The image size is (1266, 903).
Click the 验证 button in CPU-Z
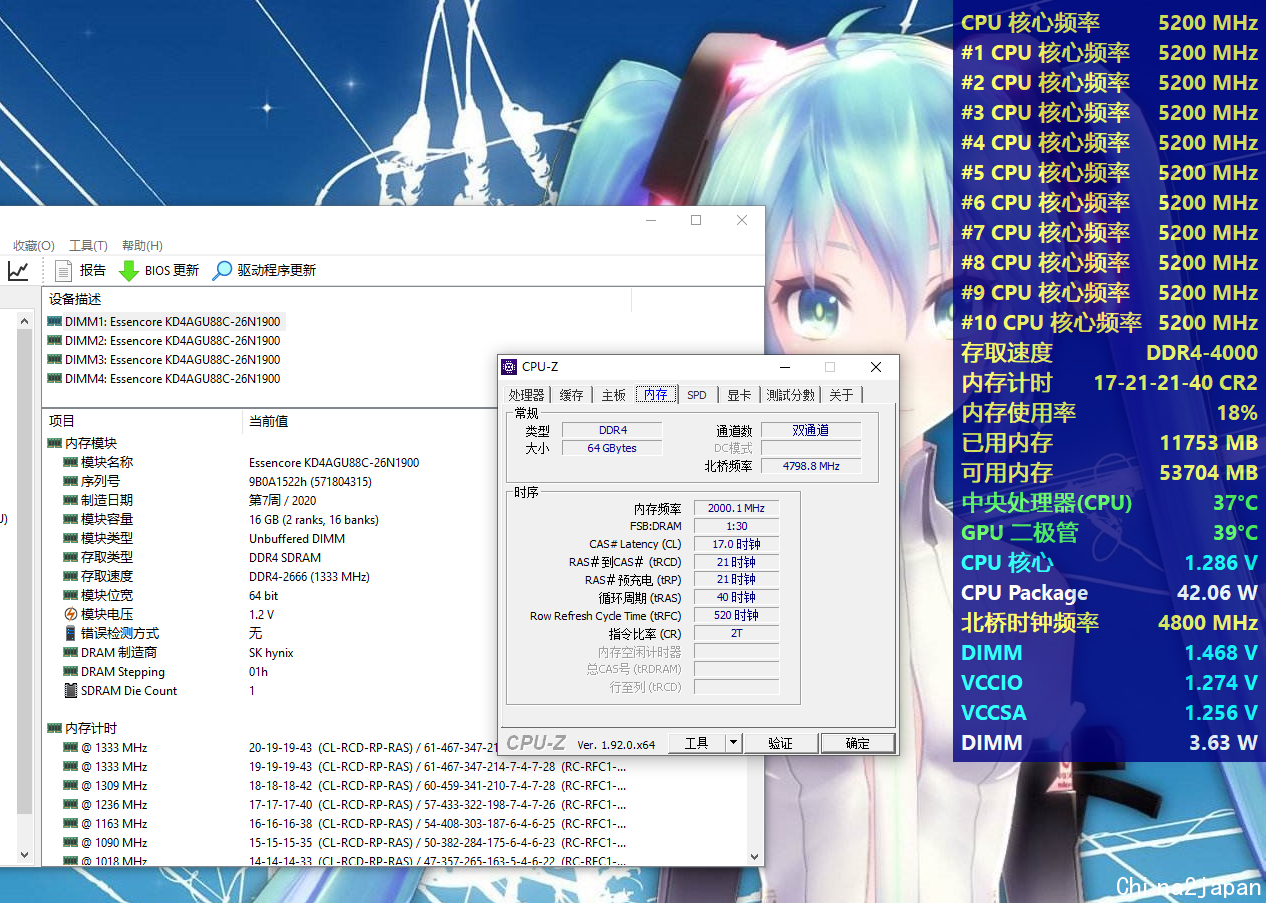[780, 743]
